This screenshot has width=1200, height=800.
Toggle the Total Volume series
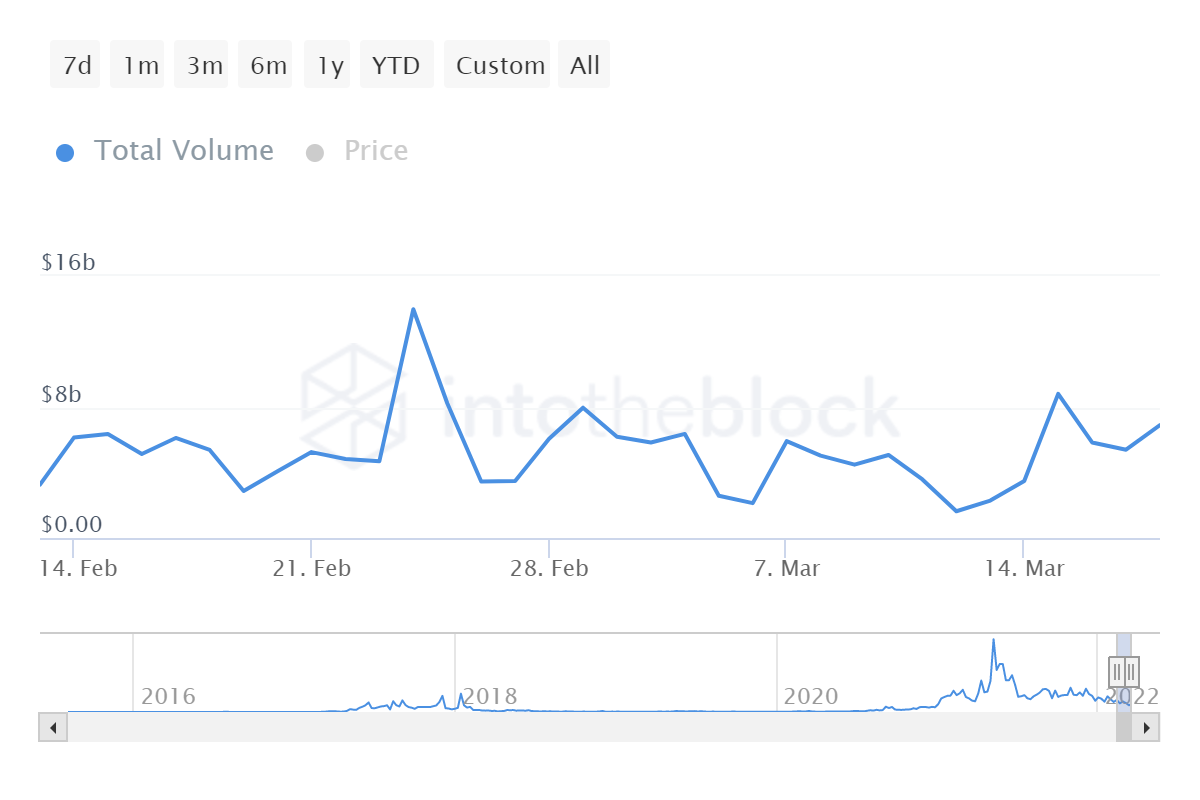165,151
